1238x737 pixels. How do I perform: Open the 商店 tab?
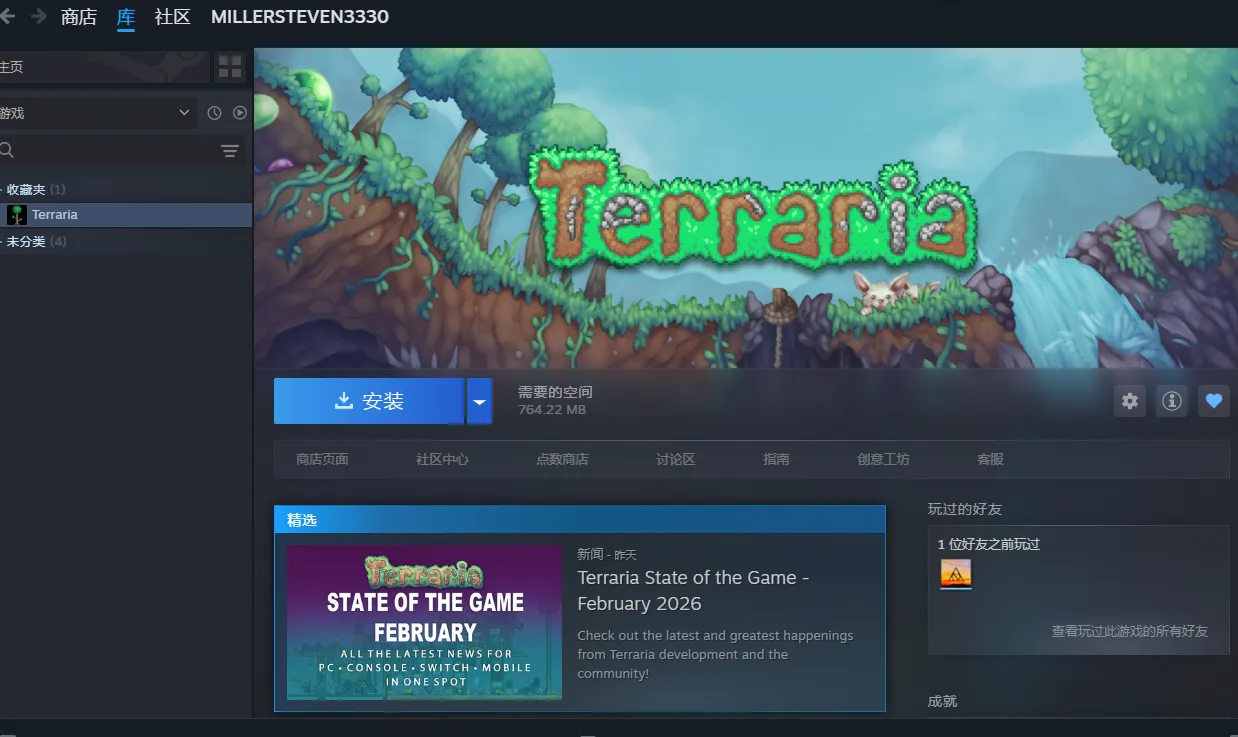[79, 17]
